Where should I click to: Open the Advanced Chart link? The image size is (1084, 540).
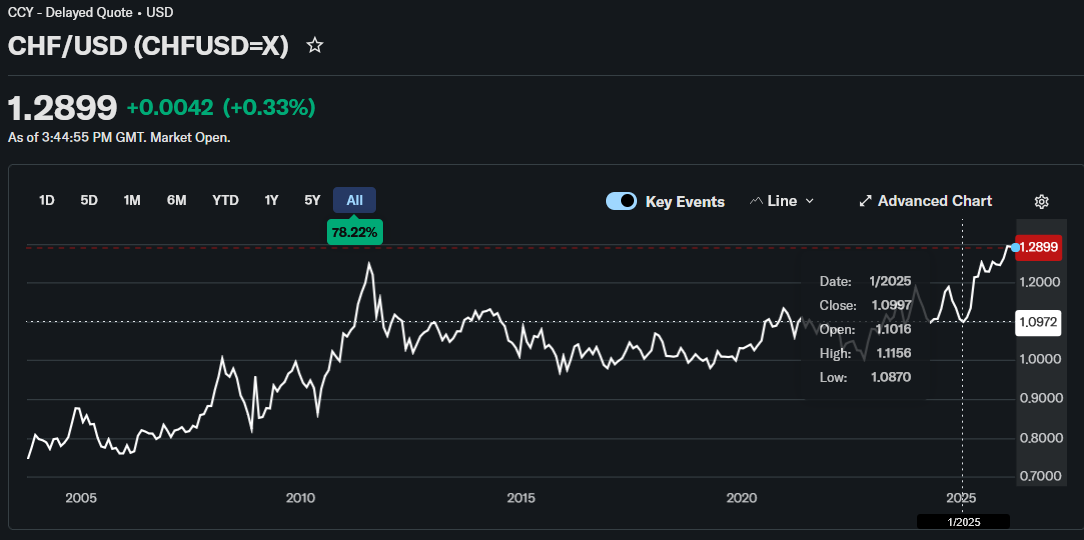point(934,201)
